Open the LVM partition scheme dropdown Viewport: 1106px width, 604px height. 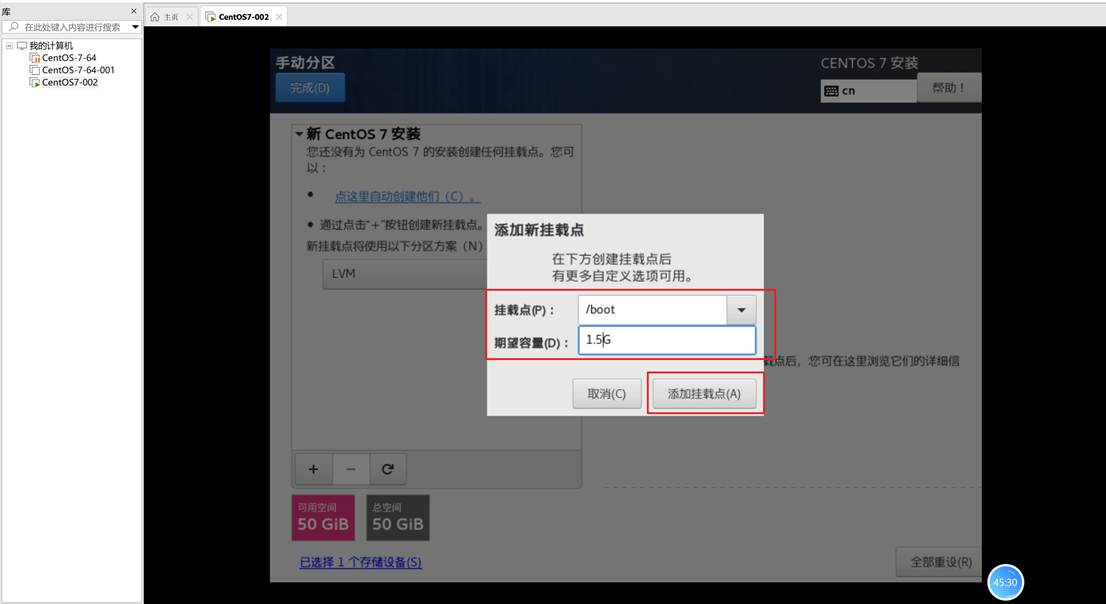[x=405, y=274]
